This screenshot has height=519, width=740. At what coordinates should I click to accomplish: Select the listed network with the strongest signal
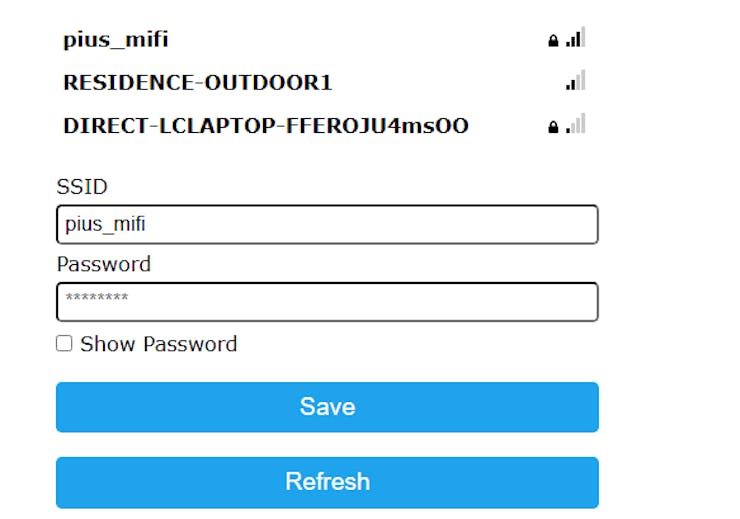point(116,40)
